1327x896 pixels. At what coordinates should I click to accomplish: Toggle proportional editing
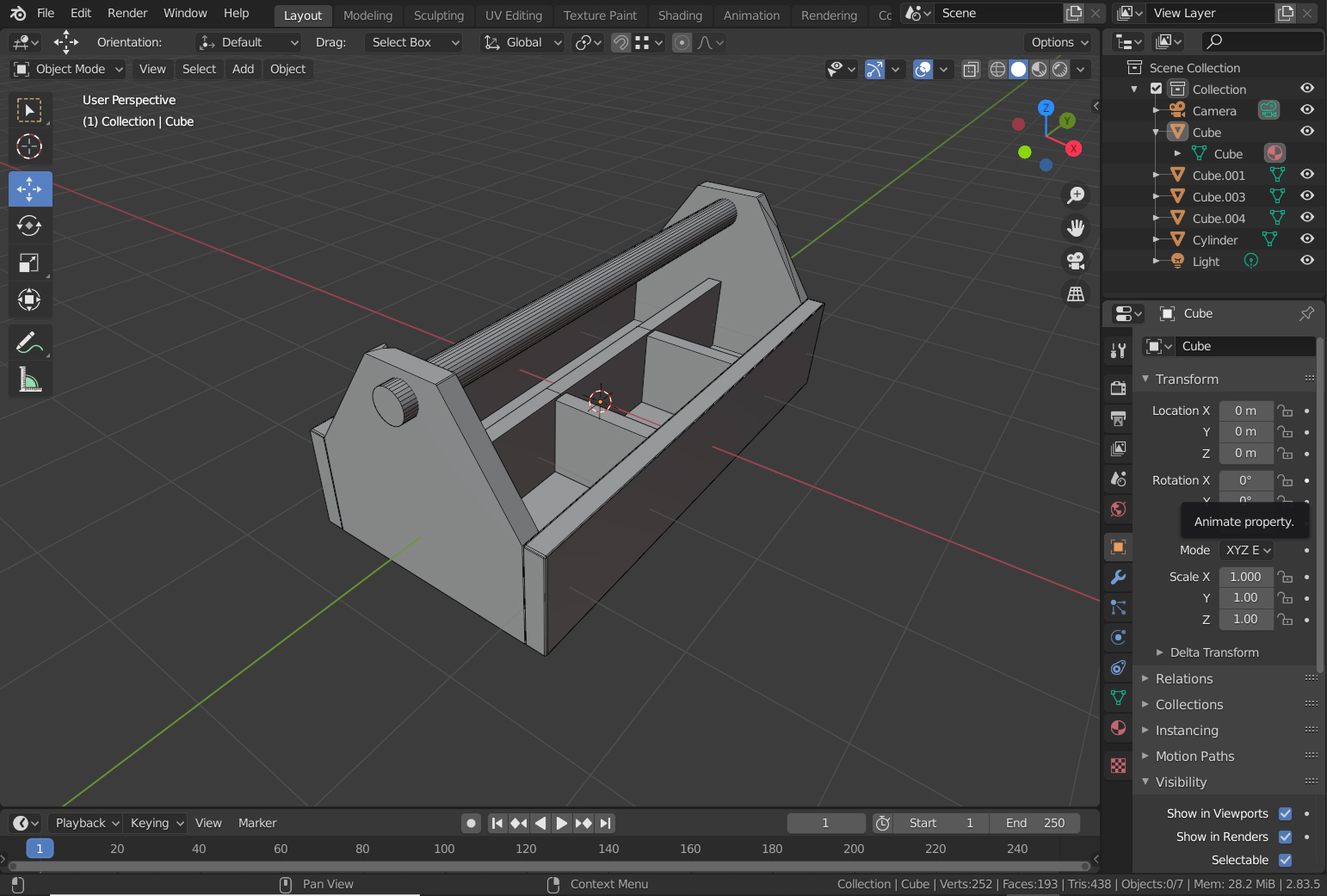point(682,42)
